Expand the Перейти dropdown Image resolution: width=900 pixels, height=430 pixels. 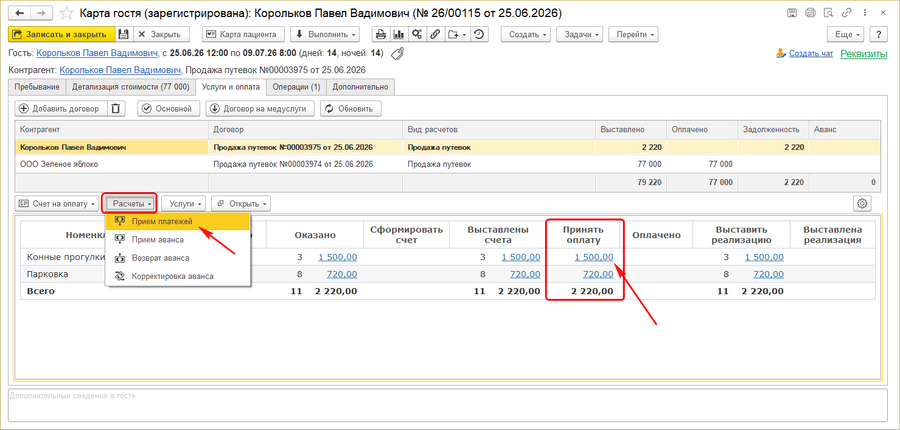[633, 34]
